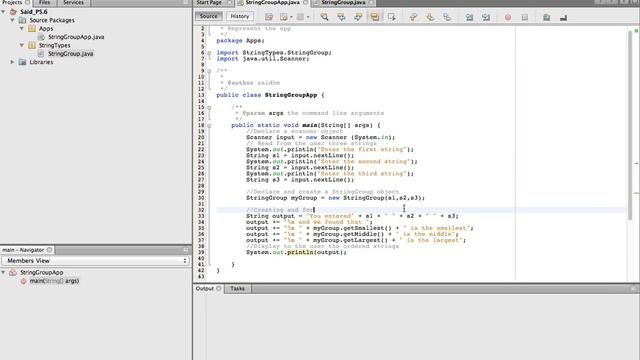640x360 pixels.
Task: Switch editor to History view
Action: (x=240, y=16)
